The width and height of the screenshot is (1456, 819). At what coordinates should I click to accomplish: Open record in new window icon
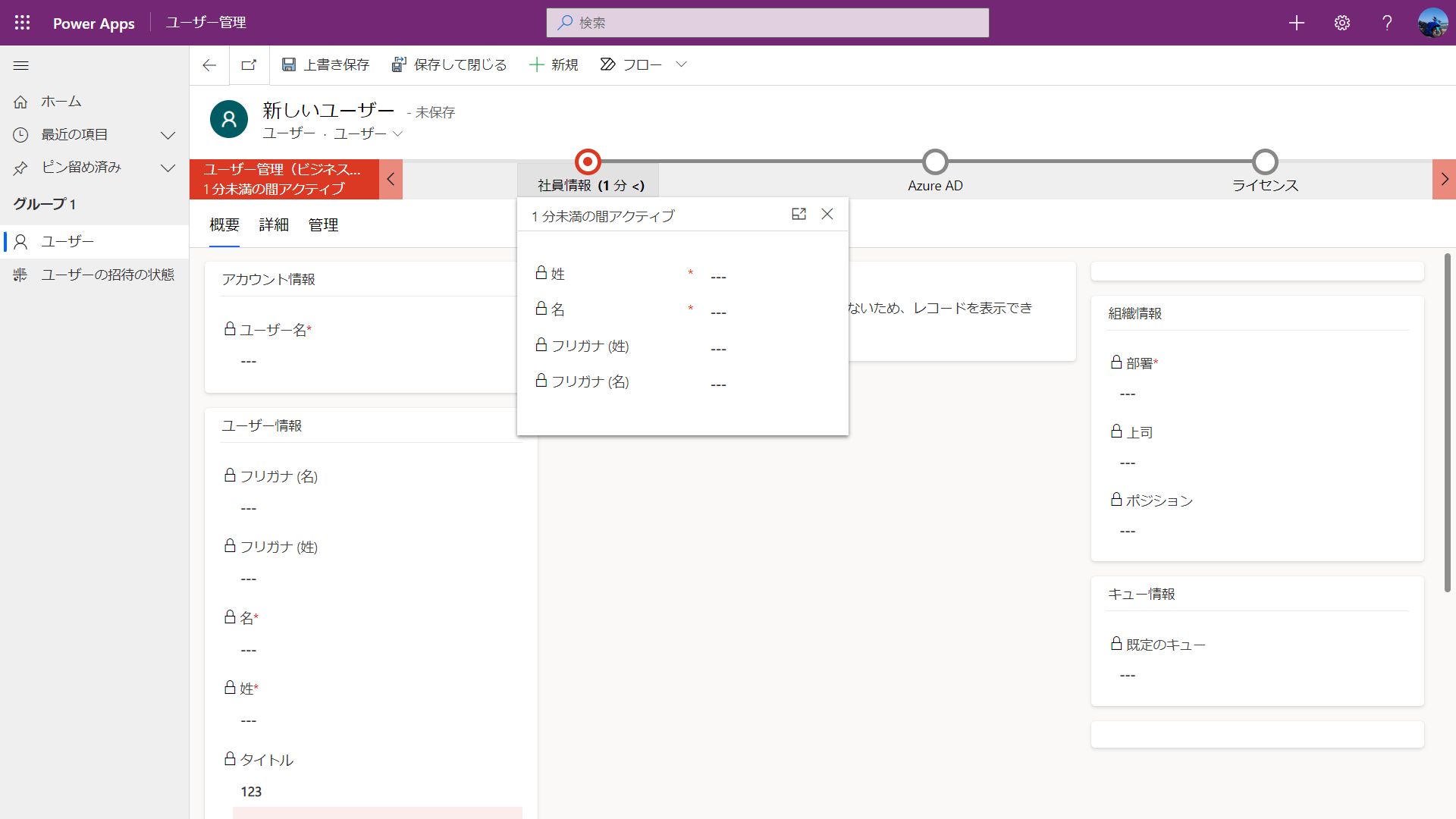click(x=249, y=65)
